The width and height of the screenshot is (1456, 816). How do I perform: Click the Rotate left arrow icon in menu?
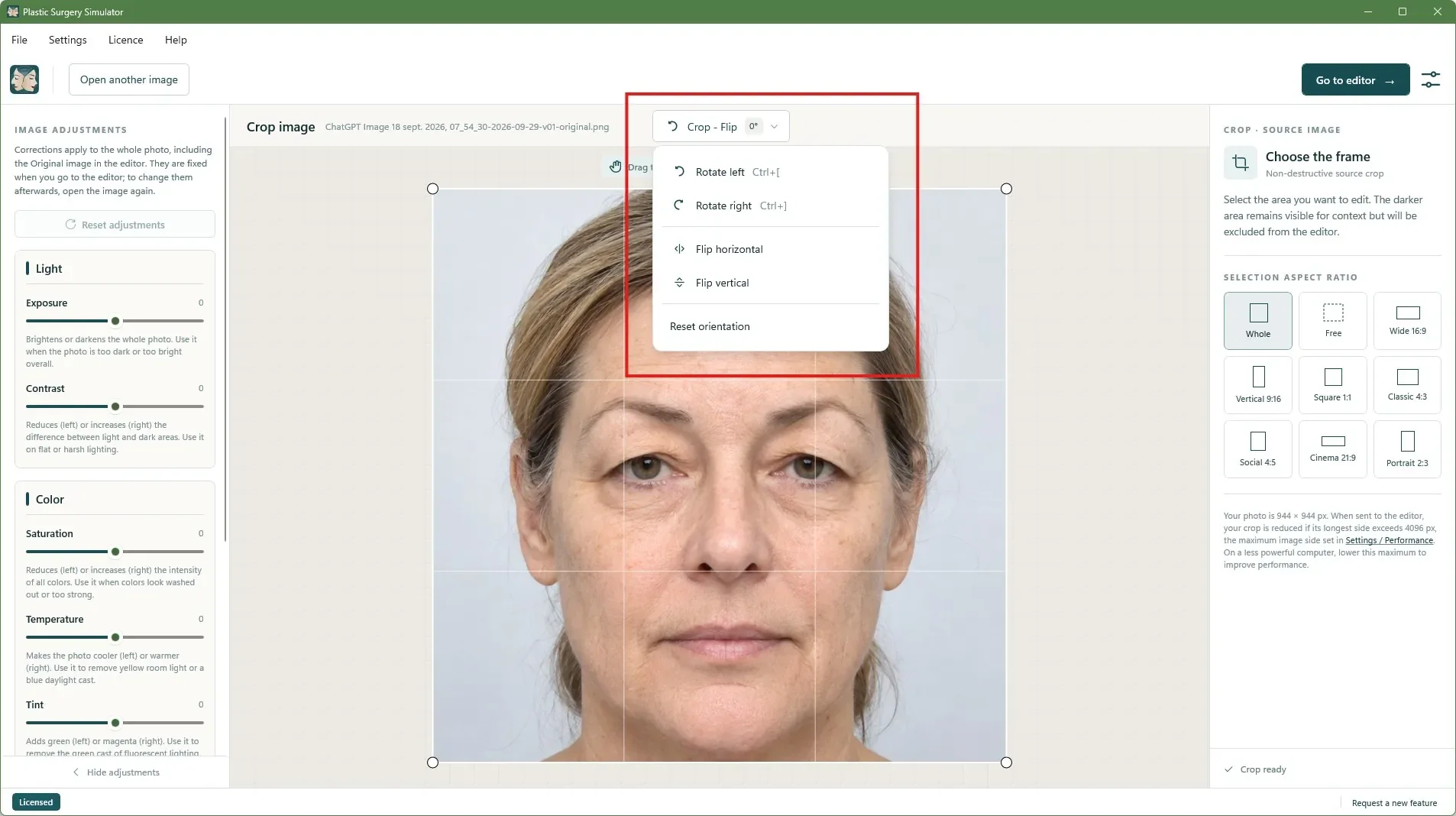coord(679,172)
